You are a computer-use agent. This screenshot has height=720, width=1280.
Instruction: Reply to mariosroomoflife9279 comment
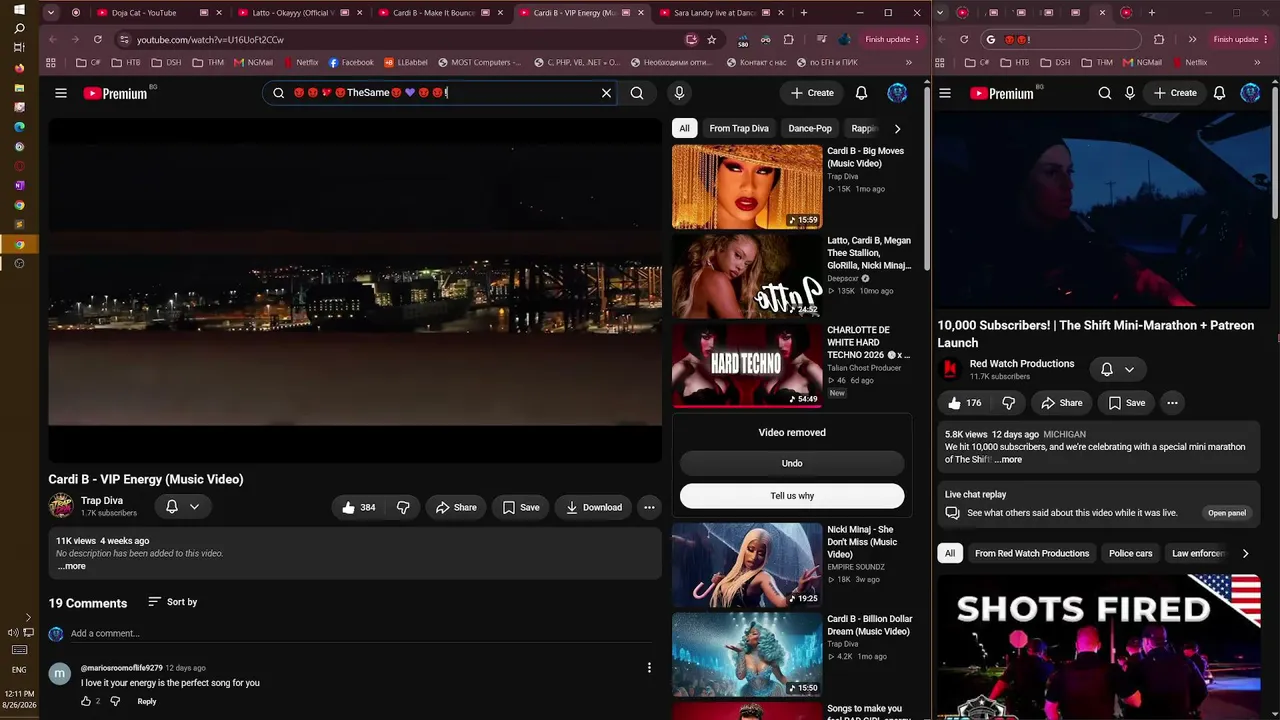147,701
